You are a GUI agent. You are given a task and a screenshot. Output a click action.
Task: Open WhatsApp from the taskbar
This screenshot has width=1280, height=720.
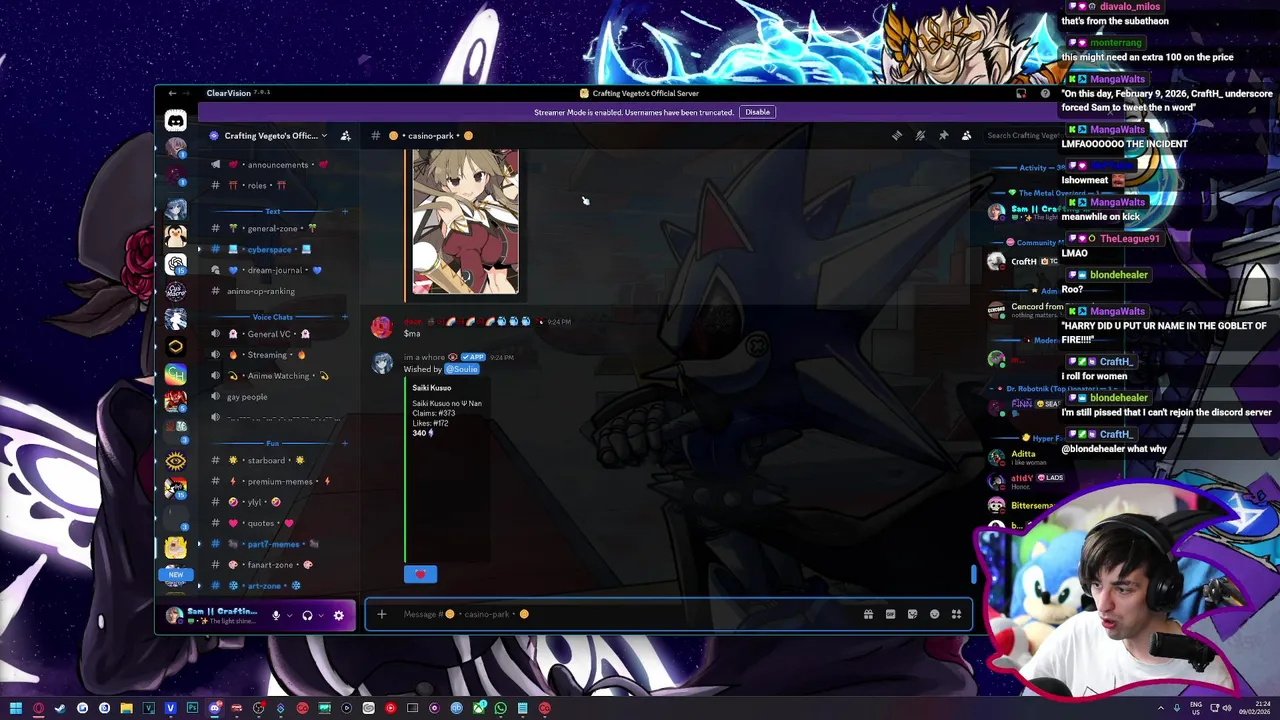pos(500,708)
